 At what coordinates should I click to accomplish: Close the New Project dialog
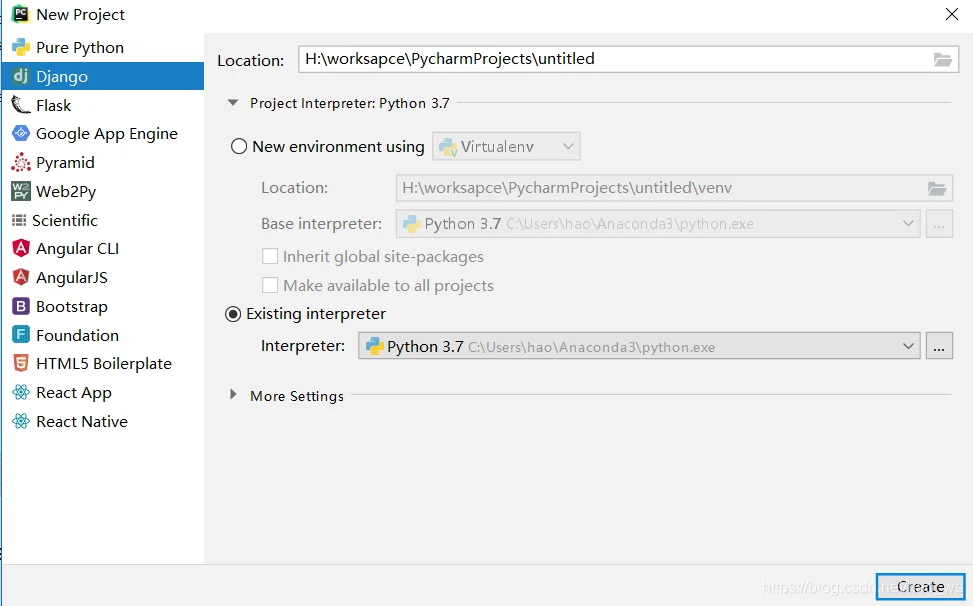[x=952, y=14]
